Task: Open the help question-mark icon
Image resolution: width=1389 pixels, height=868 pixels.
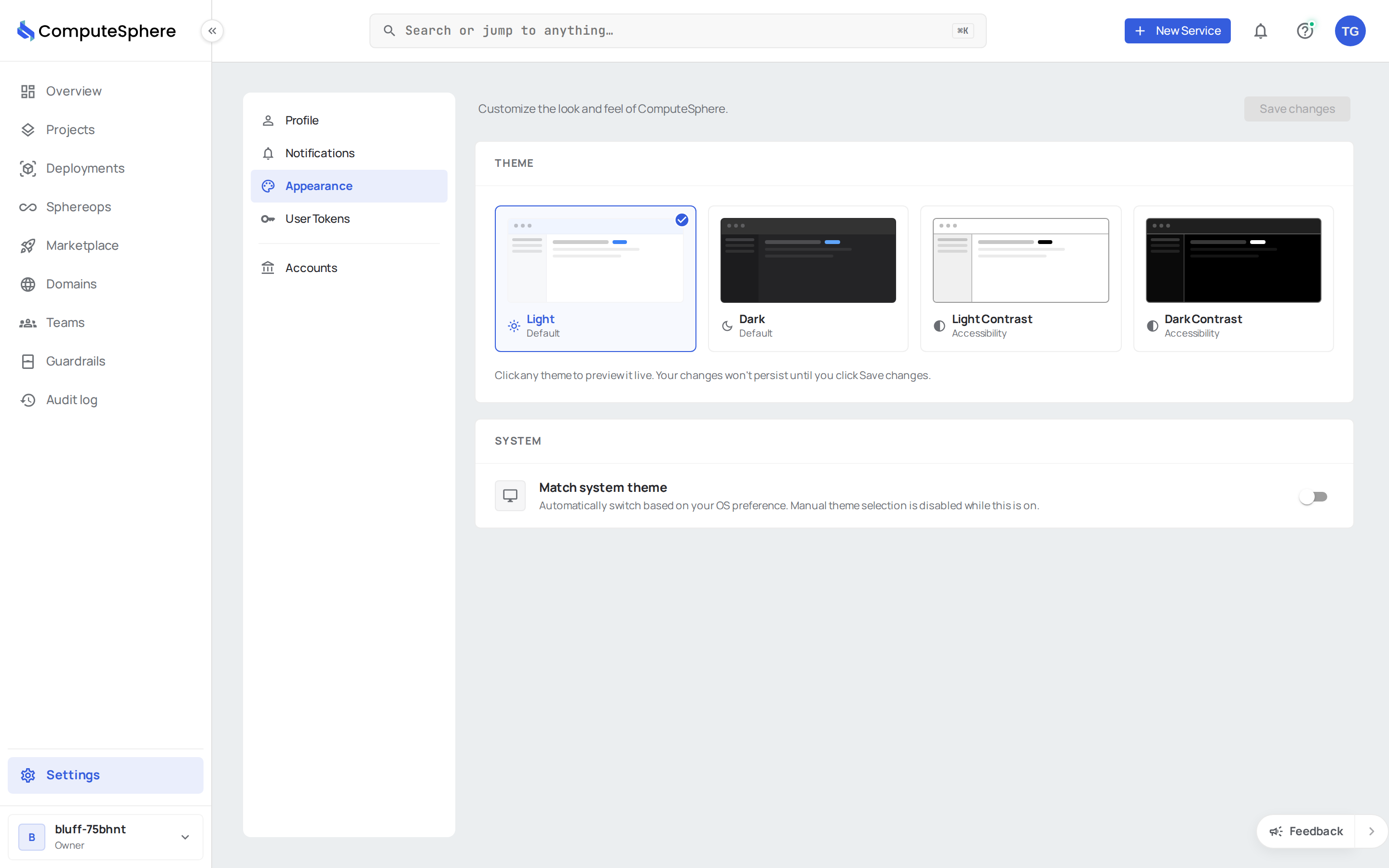Action: pyautogui.click(x=1305, y=31)
